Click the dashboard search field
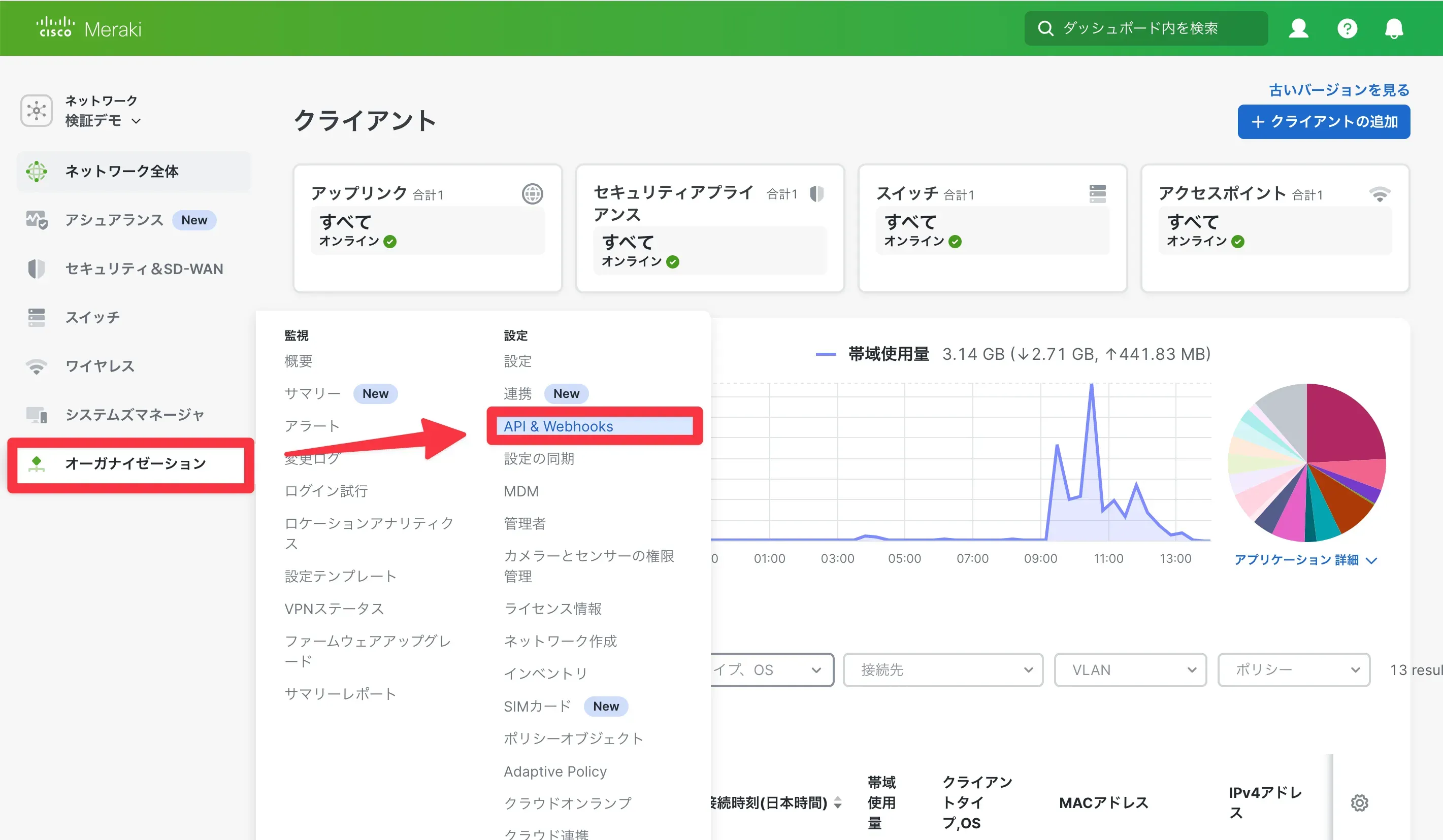 (1145, 28)
